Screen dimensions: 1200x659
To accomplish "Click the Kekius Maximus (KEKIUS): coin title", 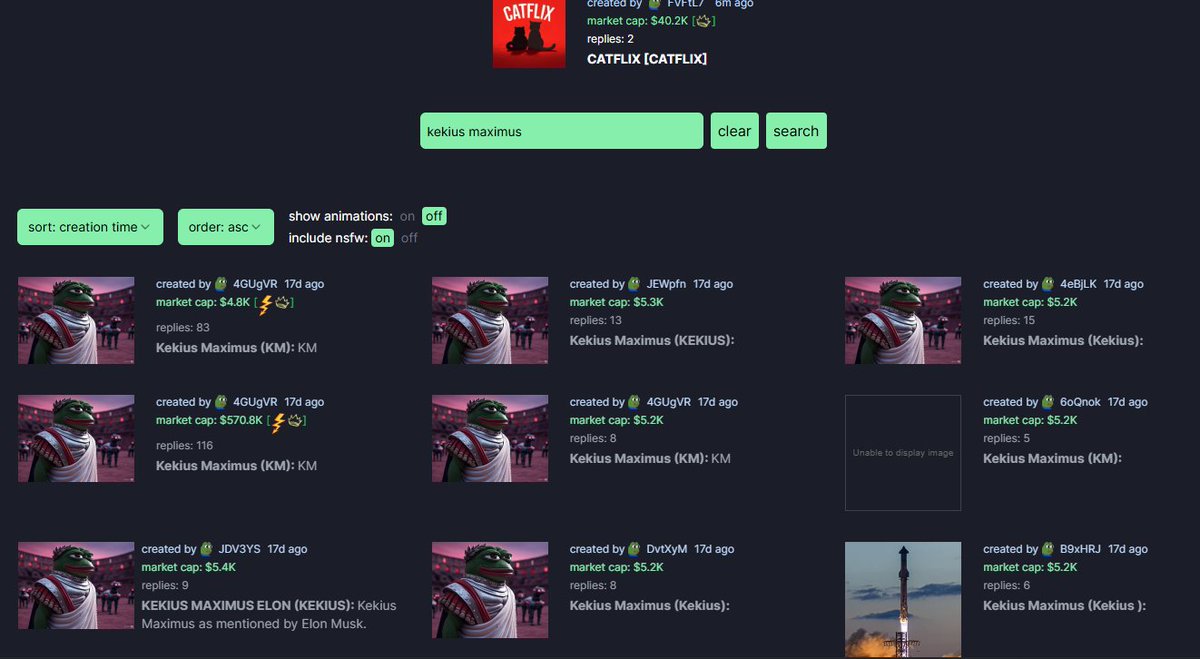I will click(x=652, y=341).
